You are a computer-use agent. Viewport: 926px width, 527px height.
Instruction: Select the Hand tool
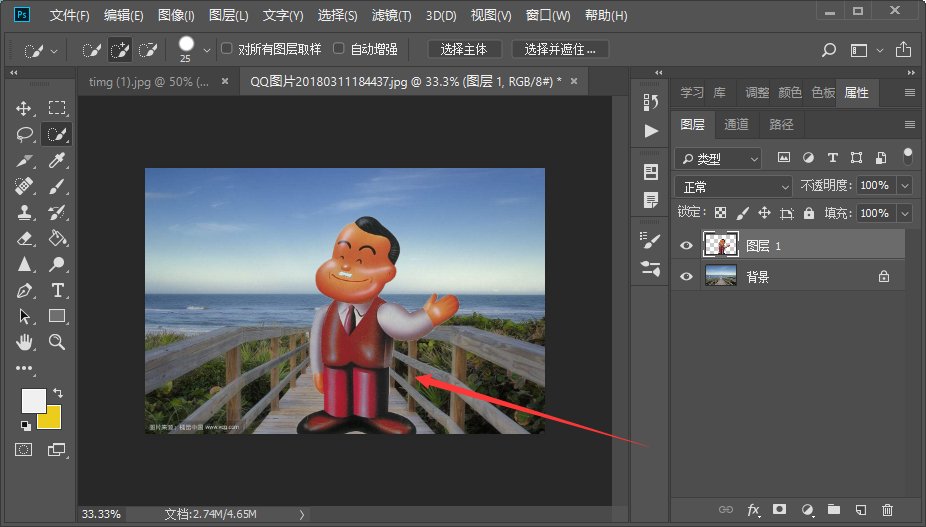[x=24, y=341]
